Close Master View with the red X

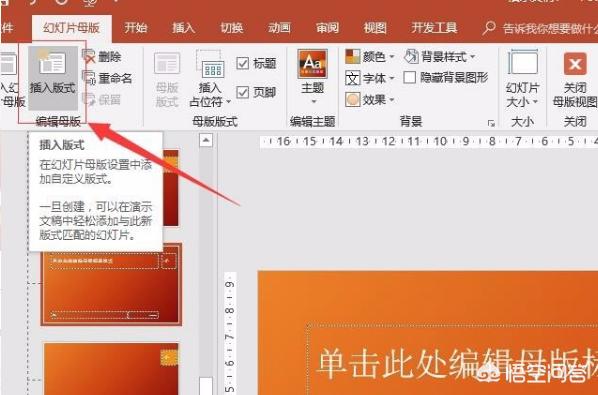coord(575,64)
